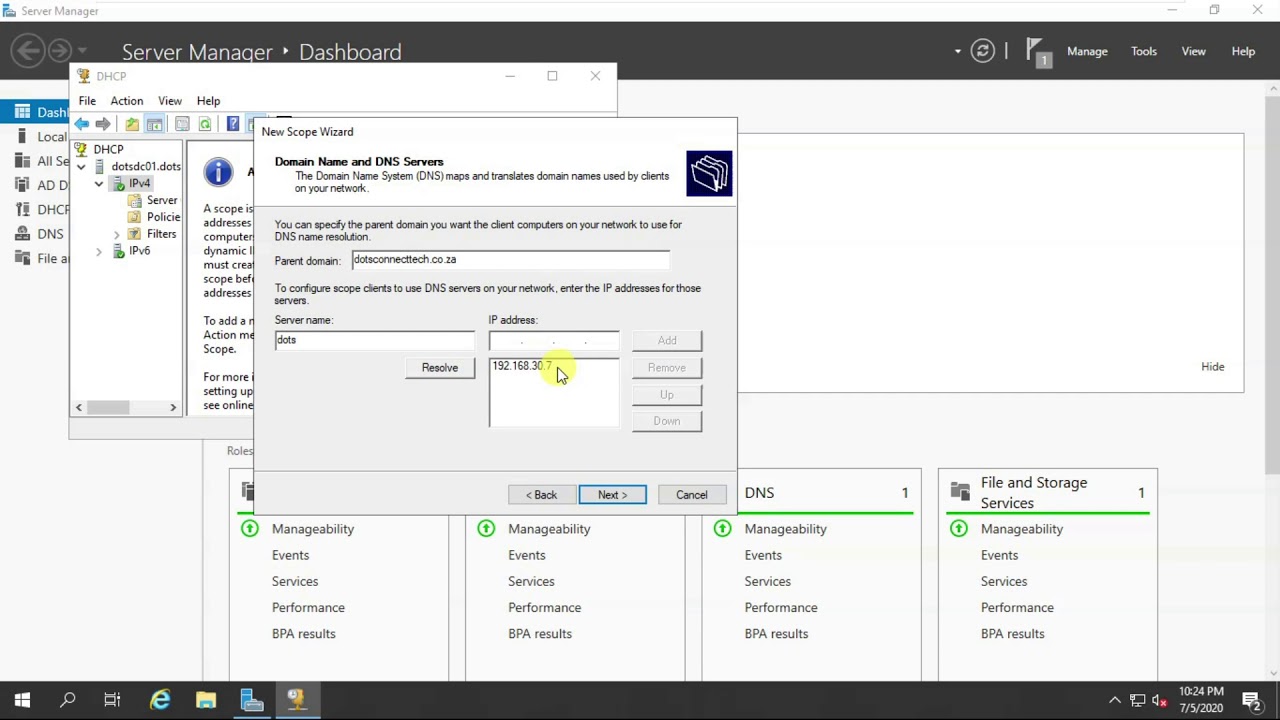Open the DHCP Action menu
Image resolution: width=1280 pixels, height=720 pixels.
[127, 101]
